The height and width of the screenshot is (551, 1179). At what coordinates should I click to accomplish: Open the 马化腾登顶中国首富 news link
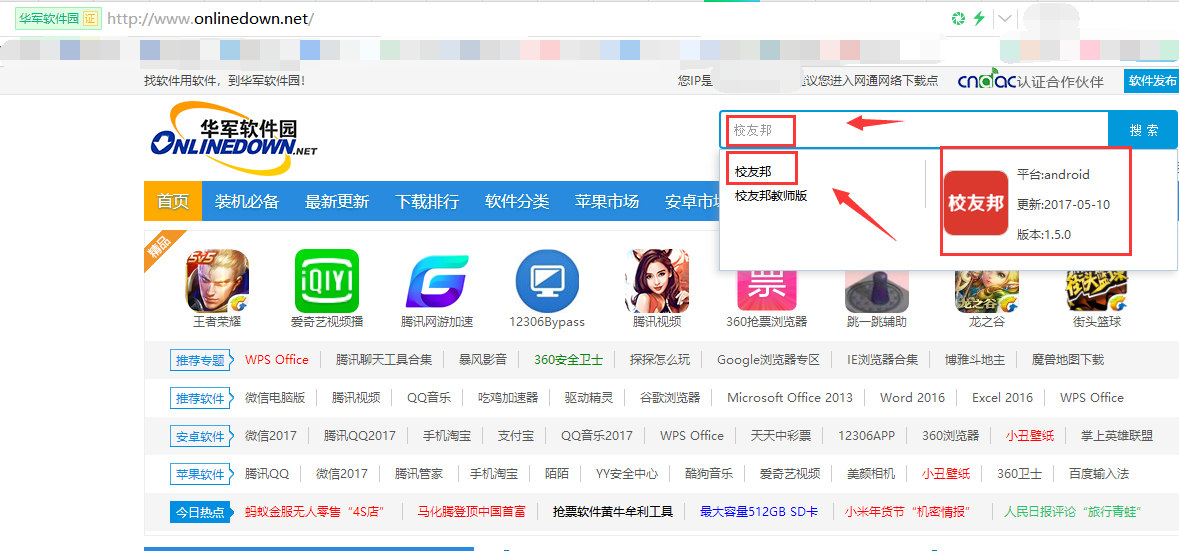point(471,512)
